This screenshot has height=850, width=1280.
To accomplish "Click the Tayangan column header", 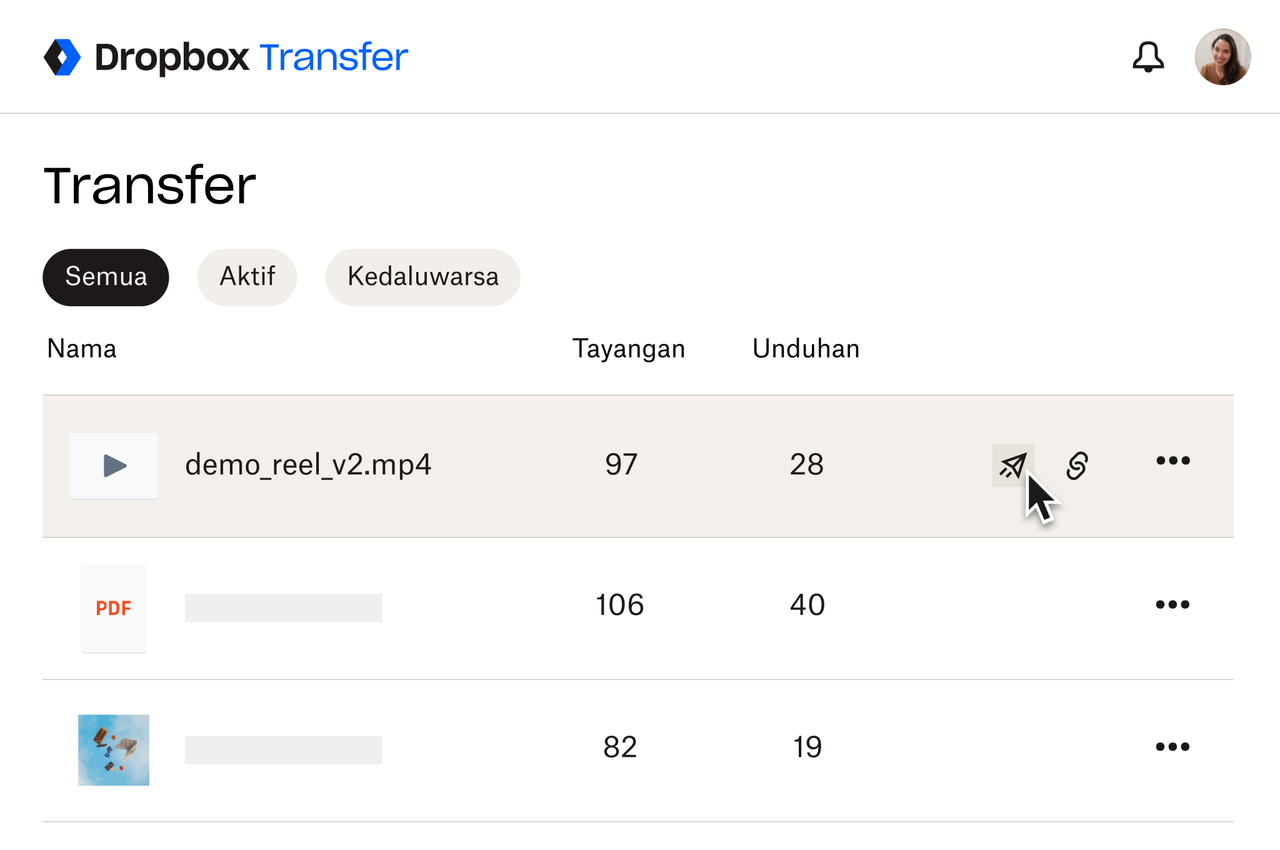I will pyautogui.click(x=628, y=348).
